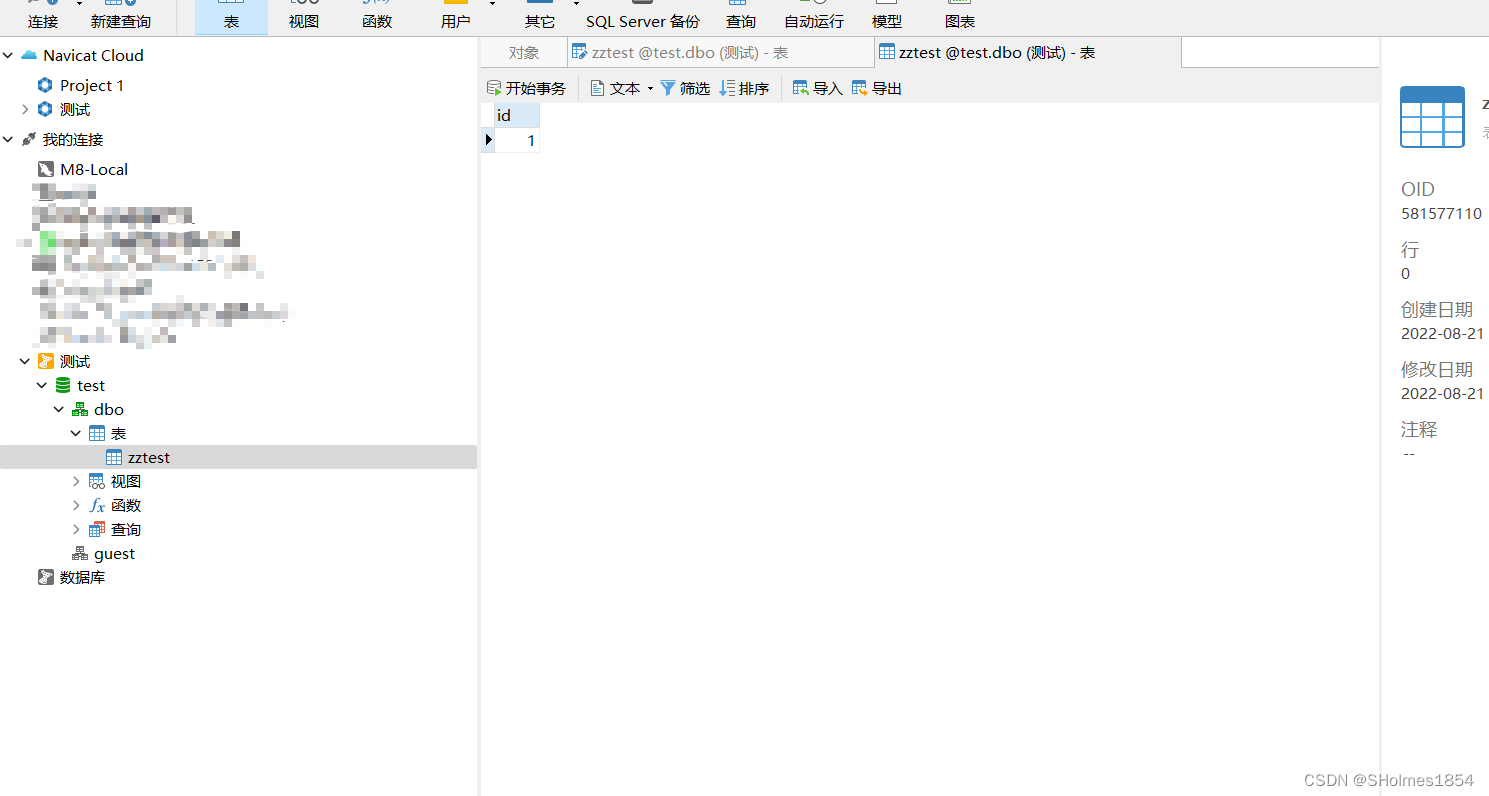The height and width of the screenshot is (796, 1489).
Task: Click the 导入 import button
Action: coord(817,88)
